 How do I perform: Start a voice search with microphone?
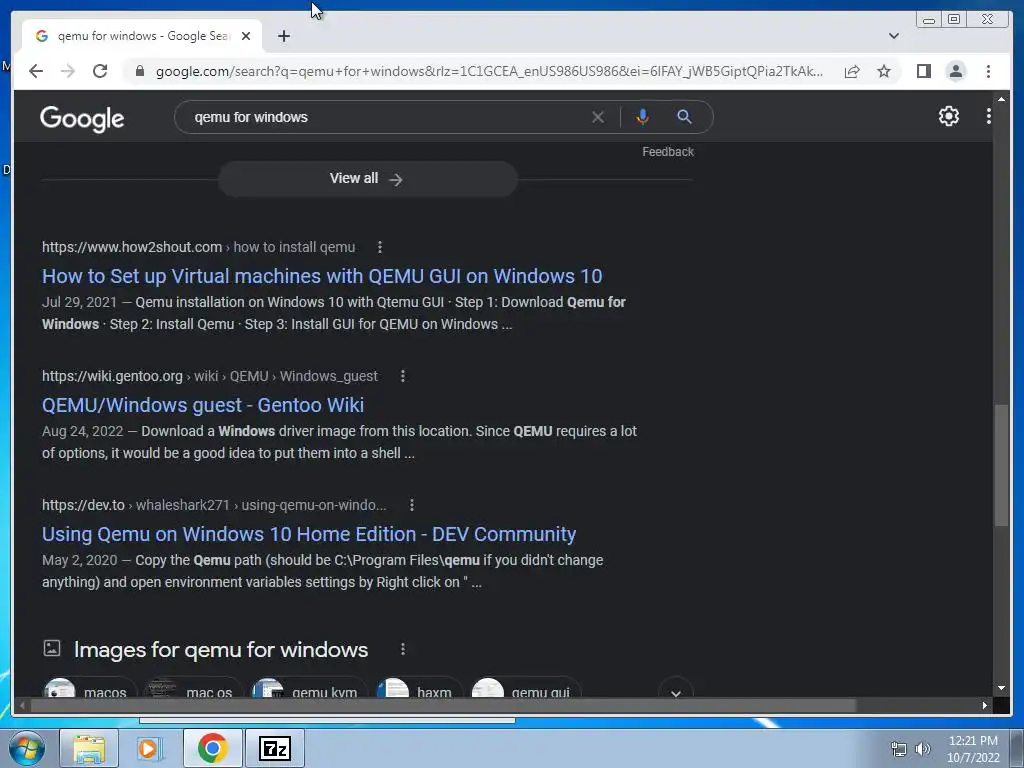click(642, 117)
